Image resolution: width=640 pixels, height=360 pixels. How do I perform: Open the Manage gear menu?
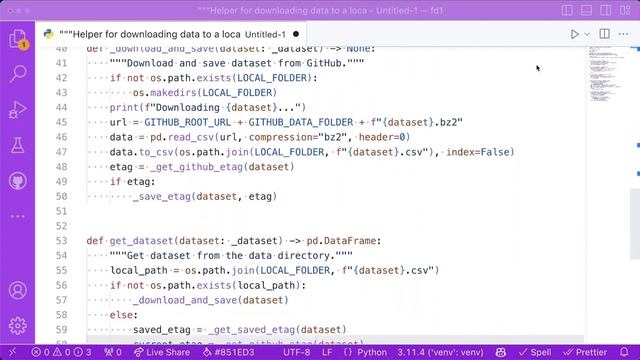18,326
